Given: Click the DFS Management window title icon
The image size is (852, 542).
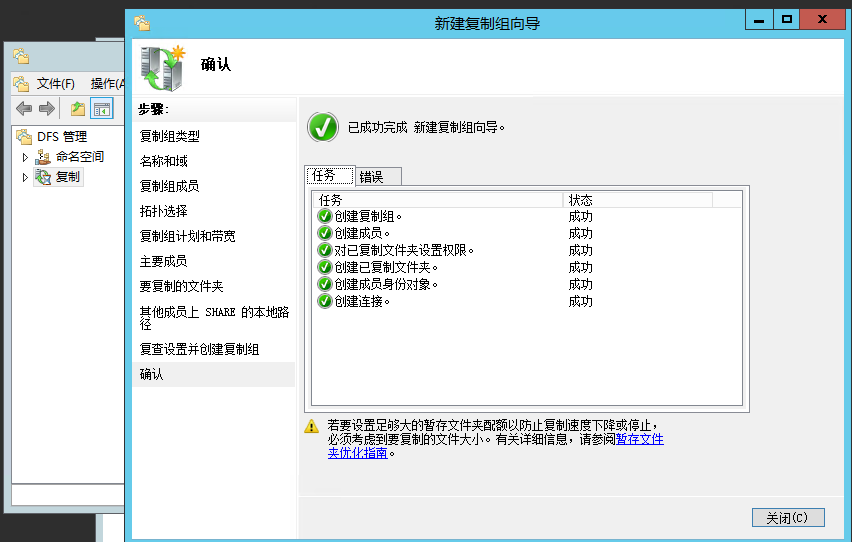Looking at the screenshot, I should (x=21, y=56).
